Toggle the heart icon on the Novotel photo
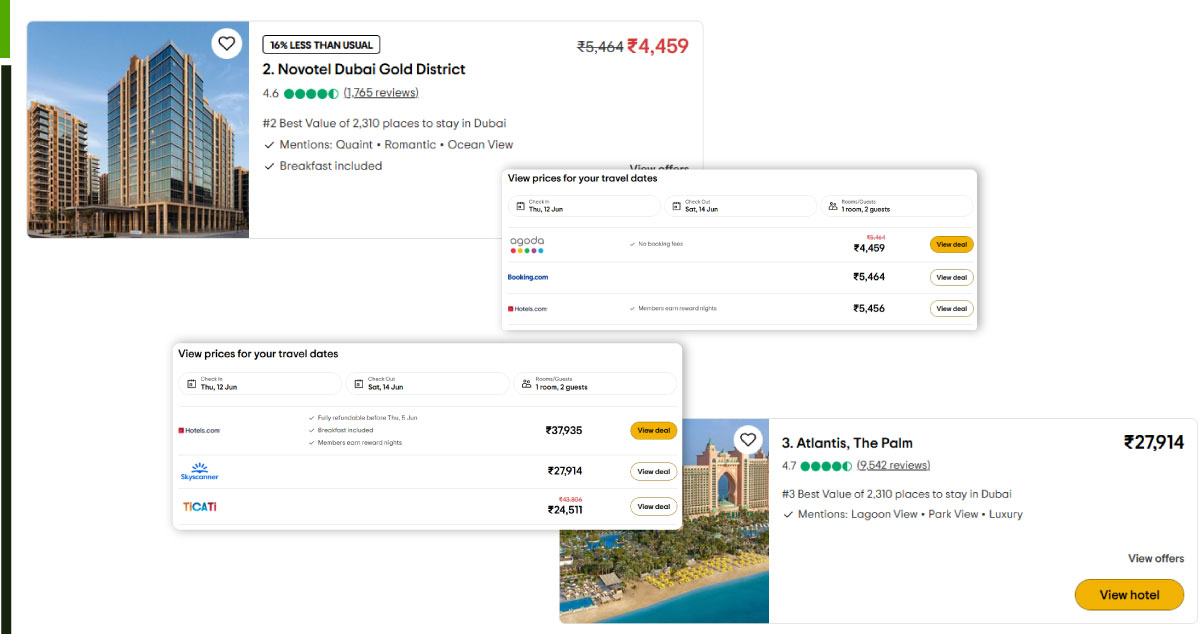 [x=227, y=43]
